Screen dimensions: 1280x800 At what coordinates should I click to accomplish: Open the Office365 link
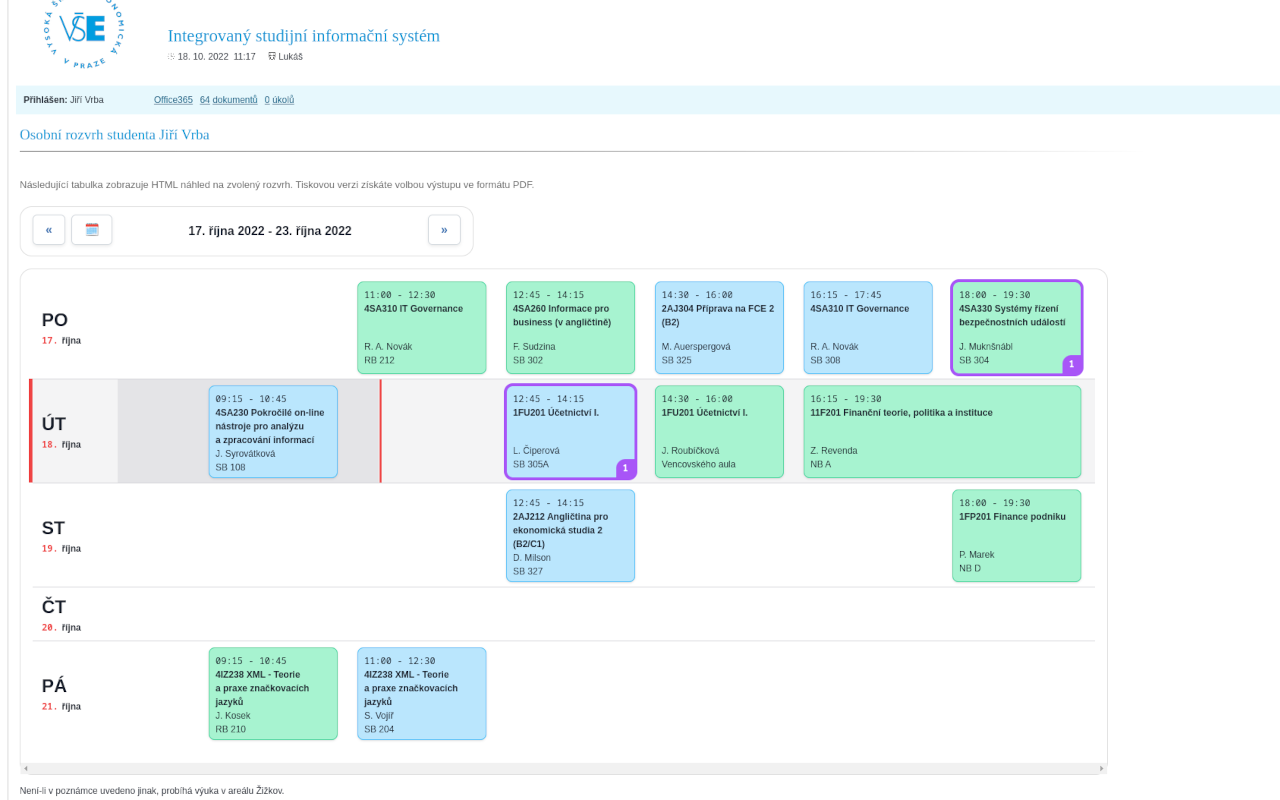[173, 100]
